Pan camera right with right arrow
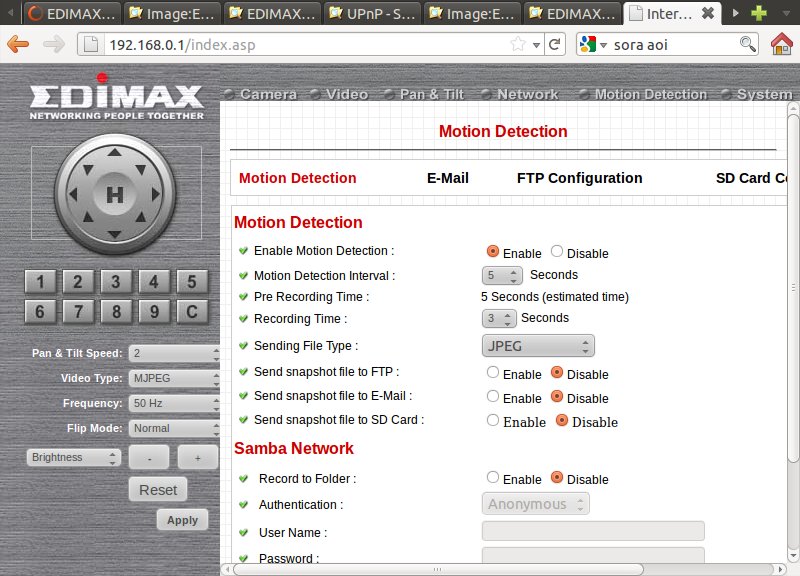The image size is (800, 576). pyautogui.click(x=156, y=194)
